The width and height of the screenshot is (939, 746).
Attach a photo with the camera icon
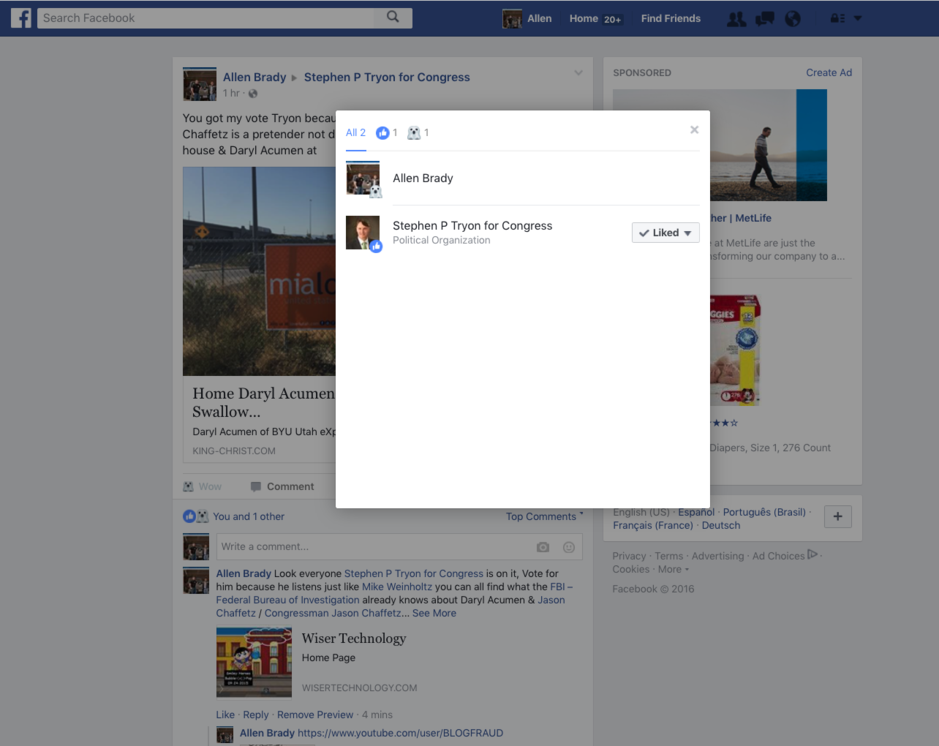click(x=543, y=547)
